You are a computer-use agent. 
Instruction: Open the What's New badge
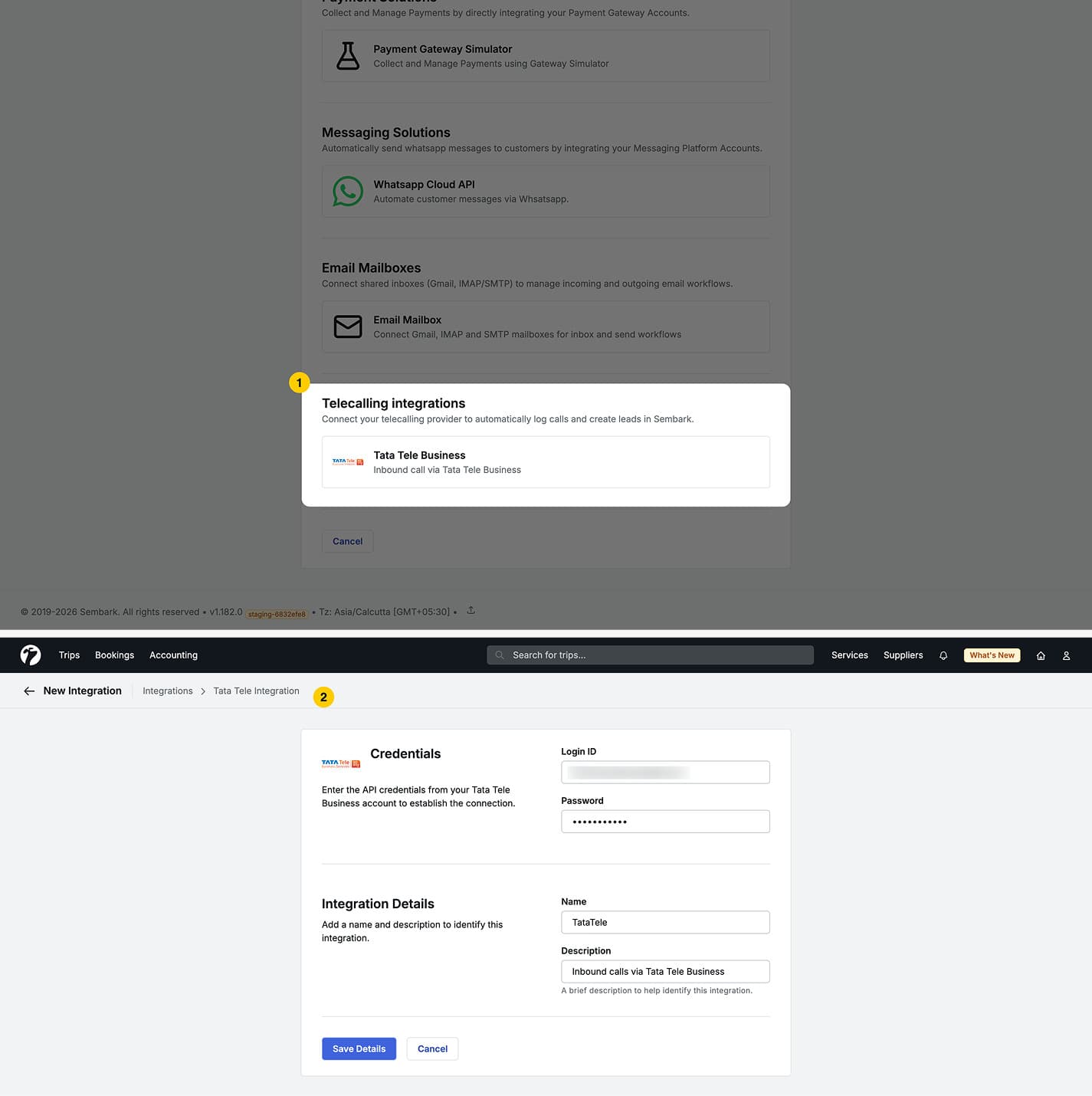[992, 655]
